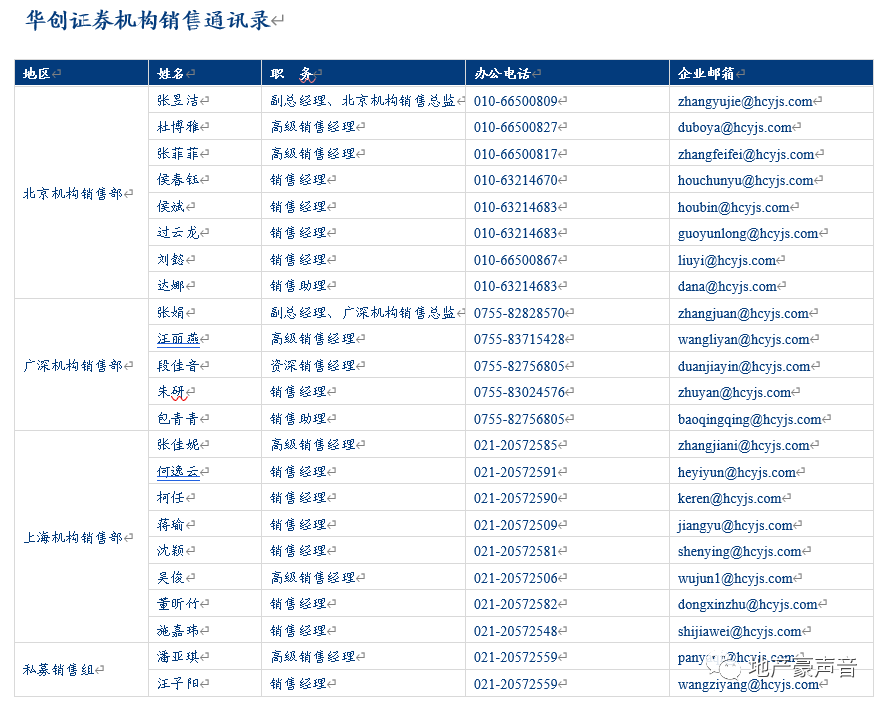Image resolution: width=886 pixels, height=706 pixels.
Task: Click the title 副总经理、北京机构销售总监
Action: point(363,101)
